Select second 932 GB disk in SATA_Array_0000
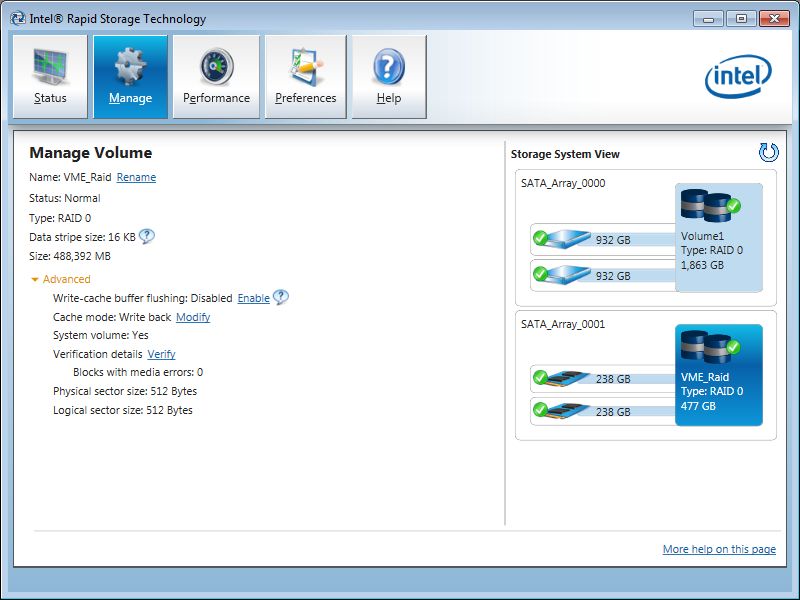 (603, 276)
